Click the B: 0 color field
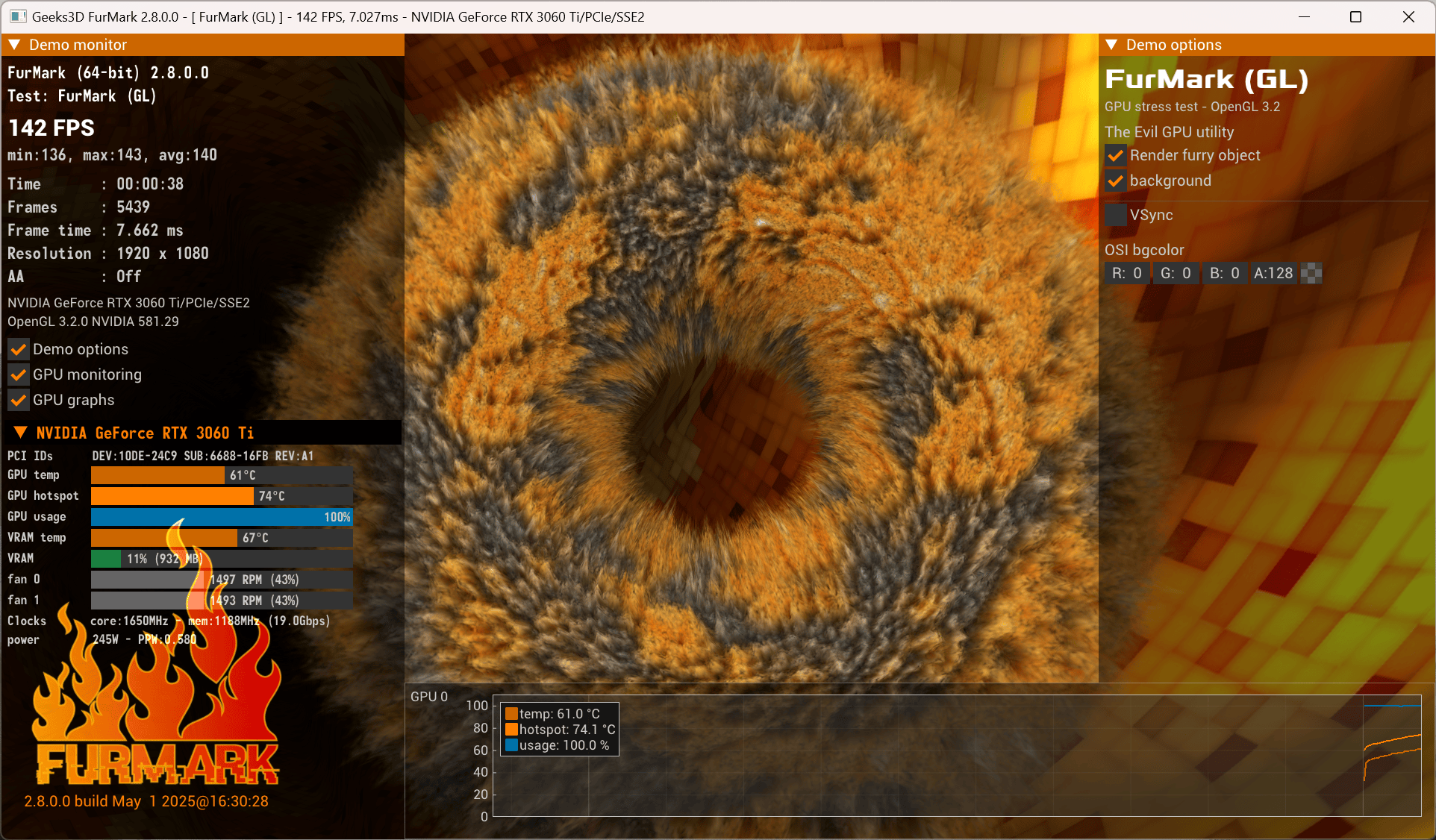The image size is (1436, 840). (x=1224, y=273)
